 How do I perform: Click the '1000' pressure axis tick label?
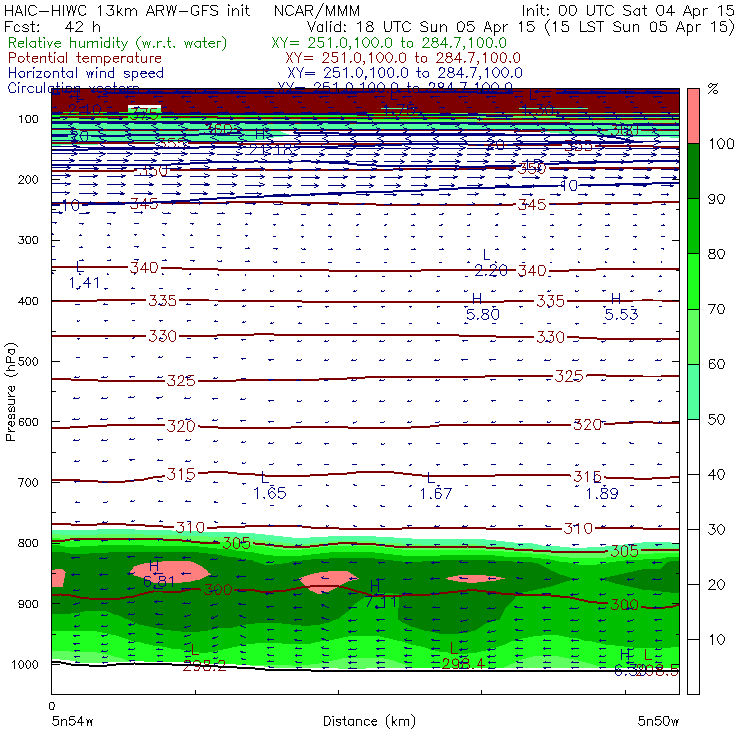pyautogui.click(x=25, y=664)
